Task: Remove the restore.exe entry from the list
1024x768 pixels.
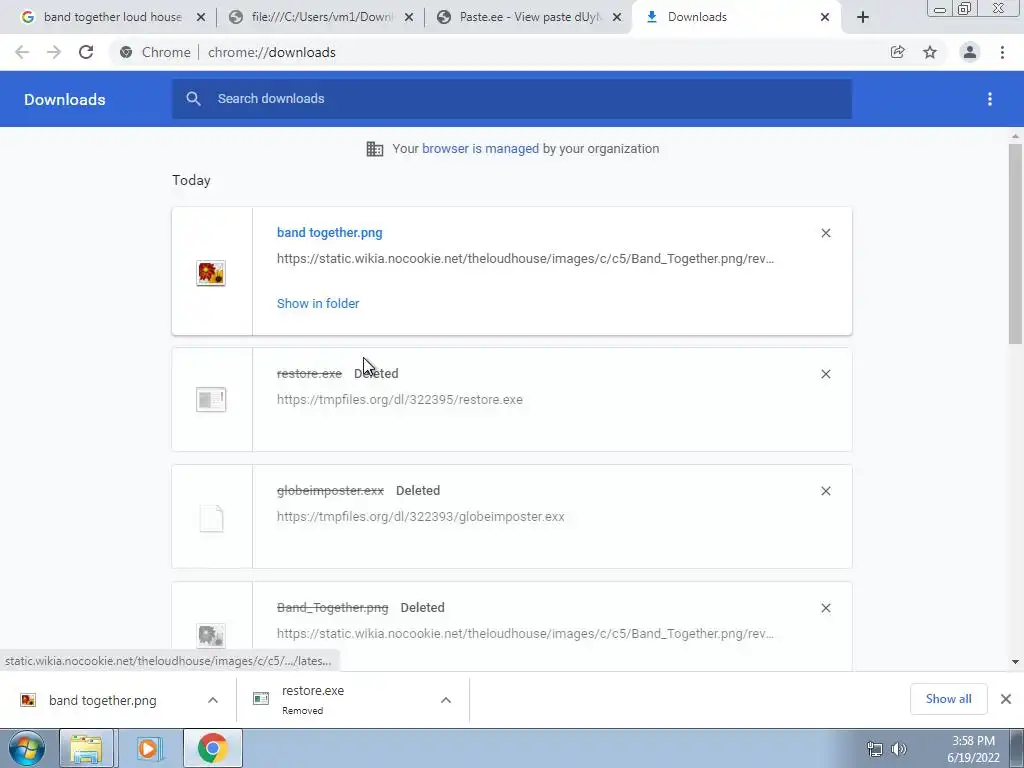Action: click(825, 374)
